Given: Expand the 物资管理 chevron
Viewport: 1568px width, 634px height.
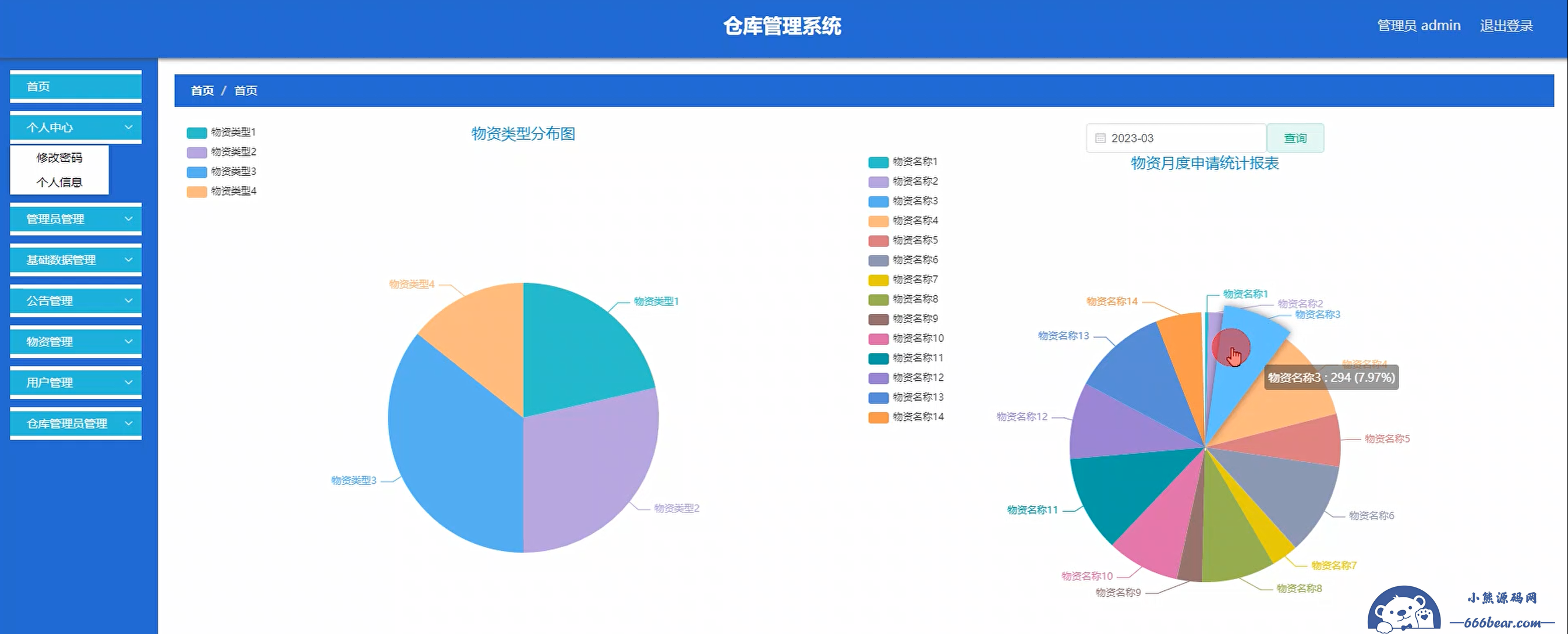Looking at the screenshot, I should [129, 341].
